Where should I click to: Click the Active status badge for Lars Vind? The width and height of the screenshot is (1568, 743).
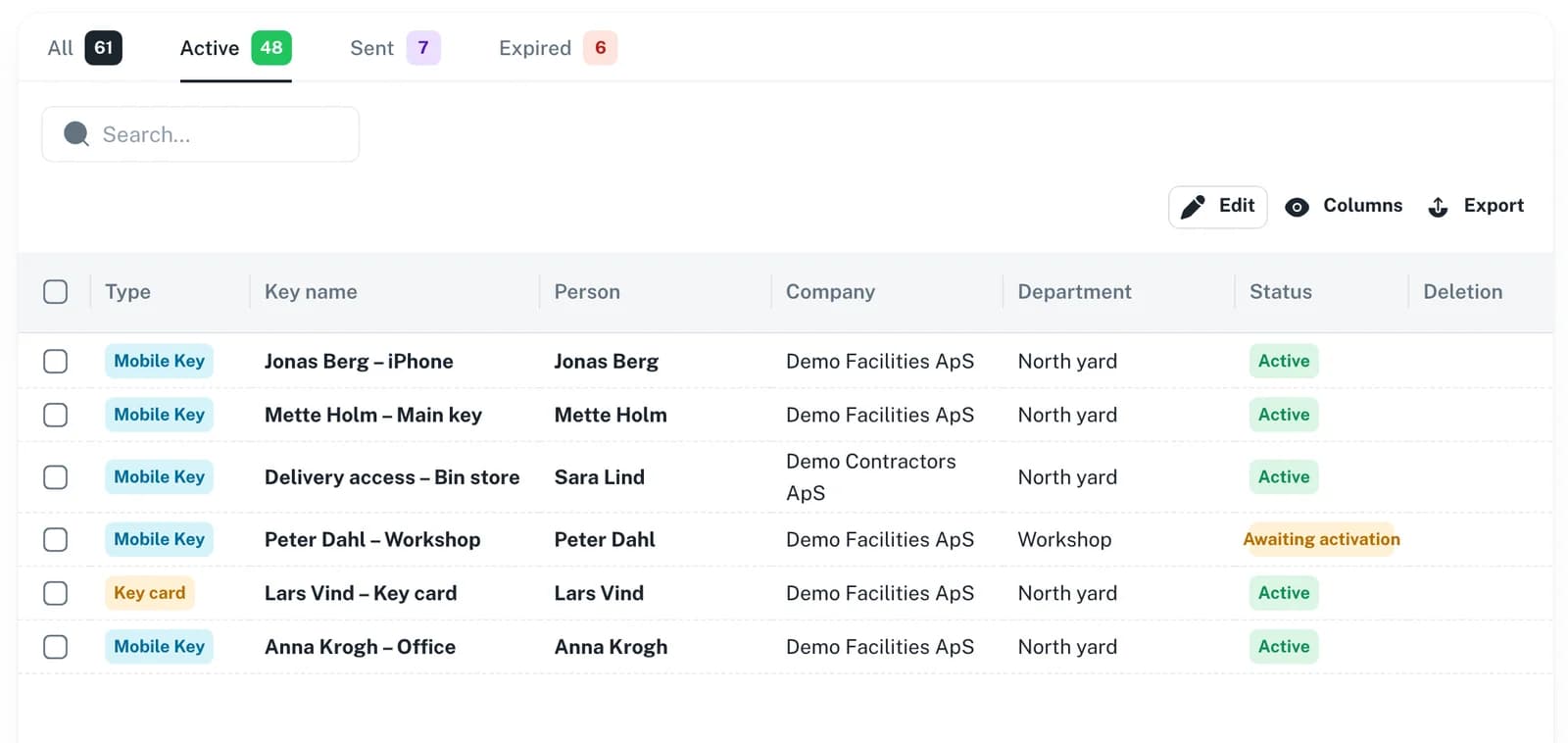click(x=1284, y=593)
